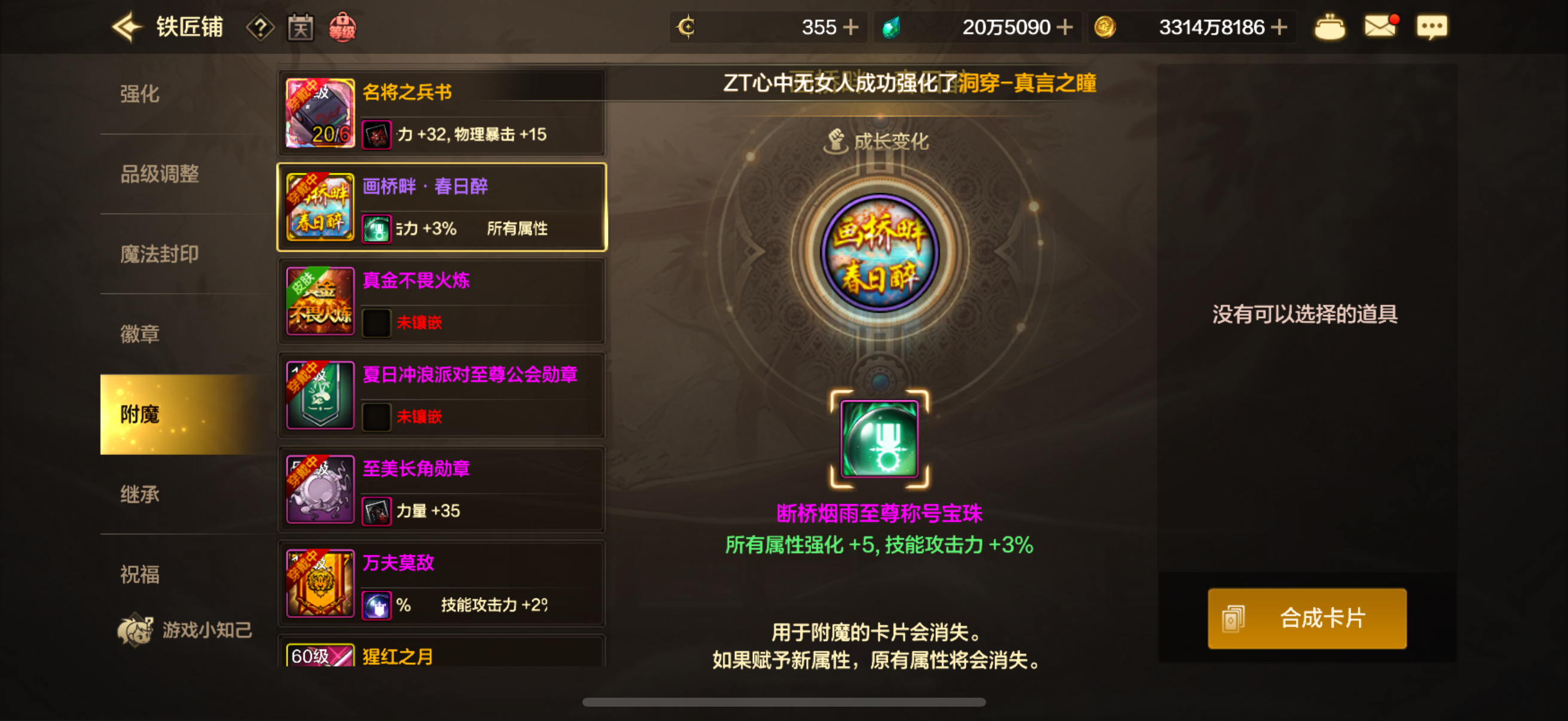Add more gold coins with plus
1568x721 pixels.
click(x=1279, y=28)
